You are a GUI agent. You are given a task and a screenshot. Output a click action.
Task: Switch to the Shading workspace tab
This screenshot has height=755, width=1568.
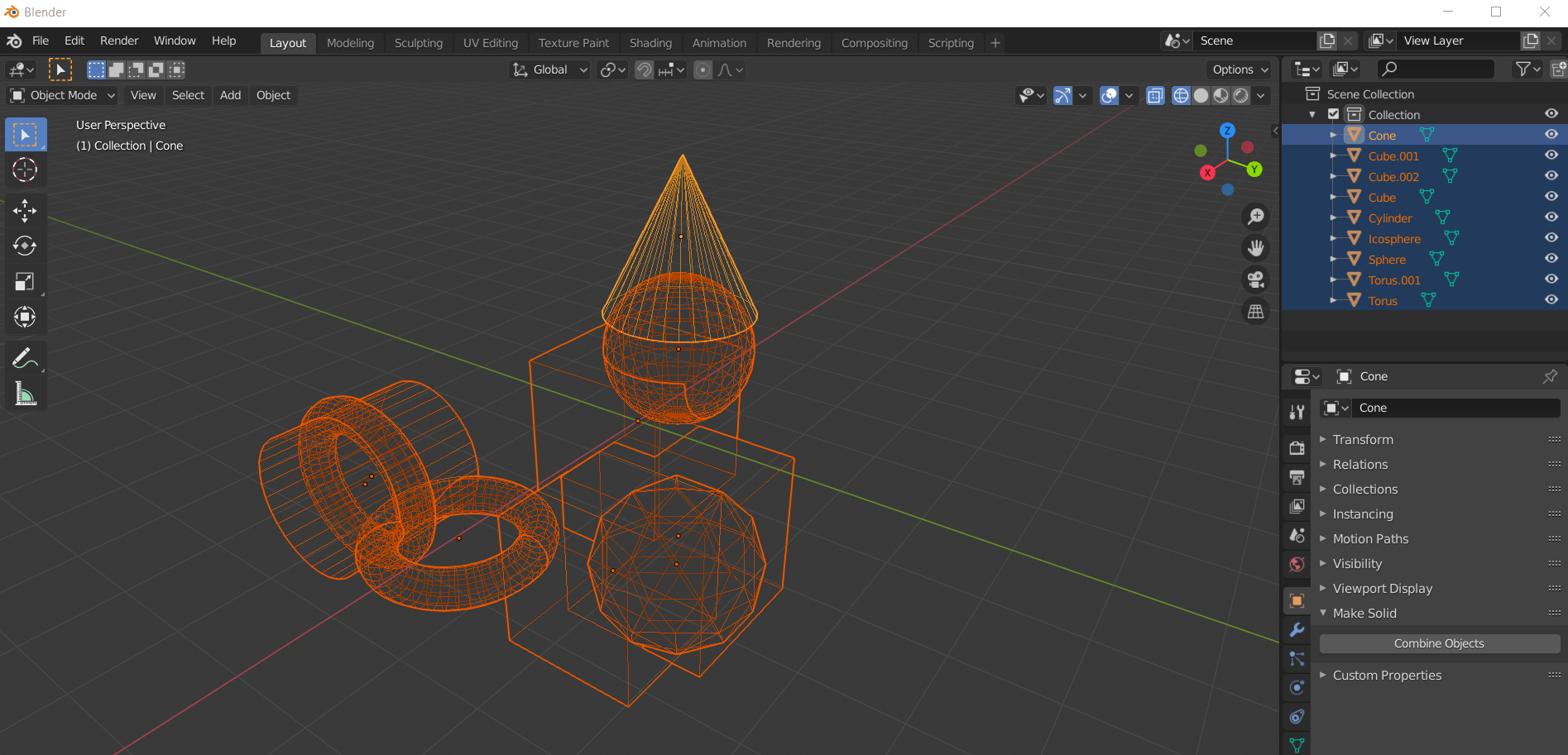pos(650,42)
